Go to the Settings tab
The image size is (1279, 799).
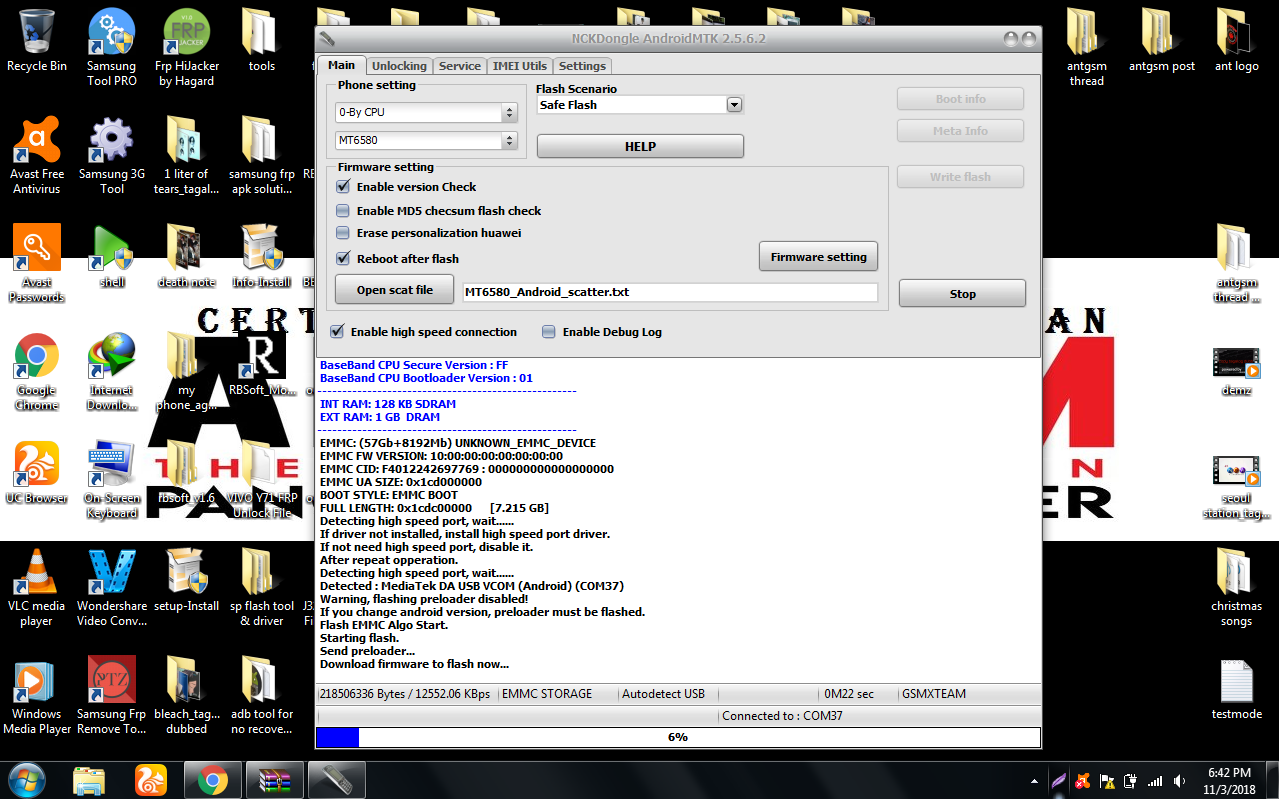tap(582, 66)
